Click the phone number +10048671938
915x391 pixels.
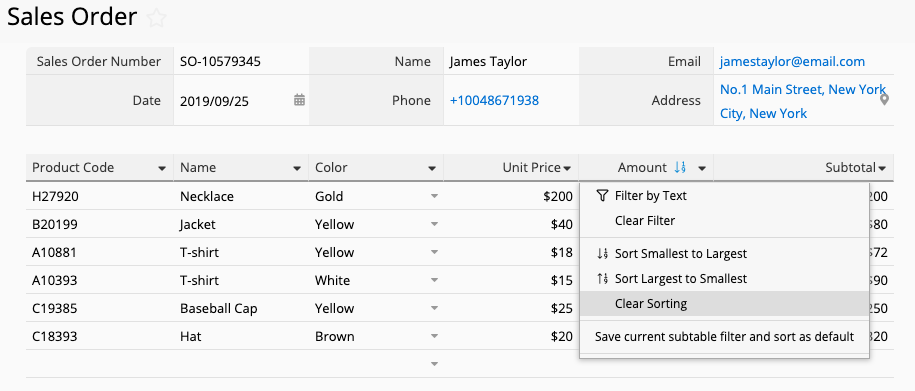(494, 100)
